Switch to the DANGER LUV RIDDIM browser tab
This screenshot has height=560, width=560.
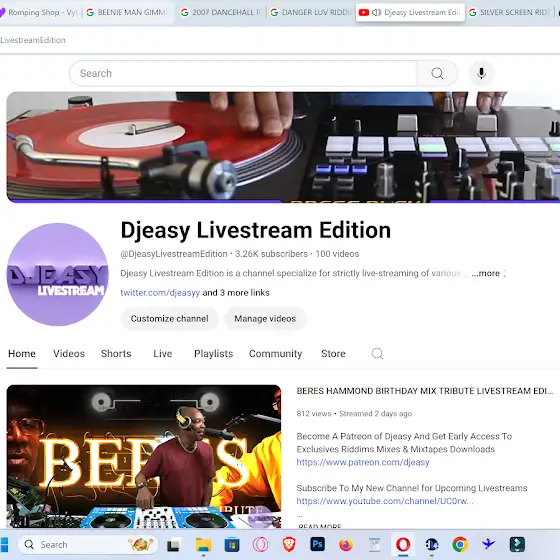point(311,12)
